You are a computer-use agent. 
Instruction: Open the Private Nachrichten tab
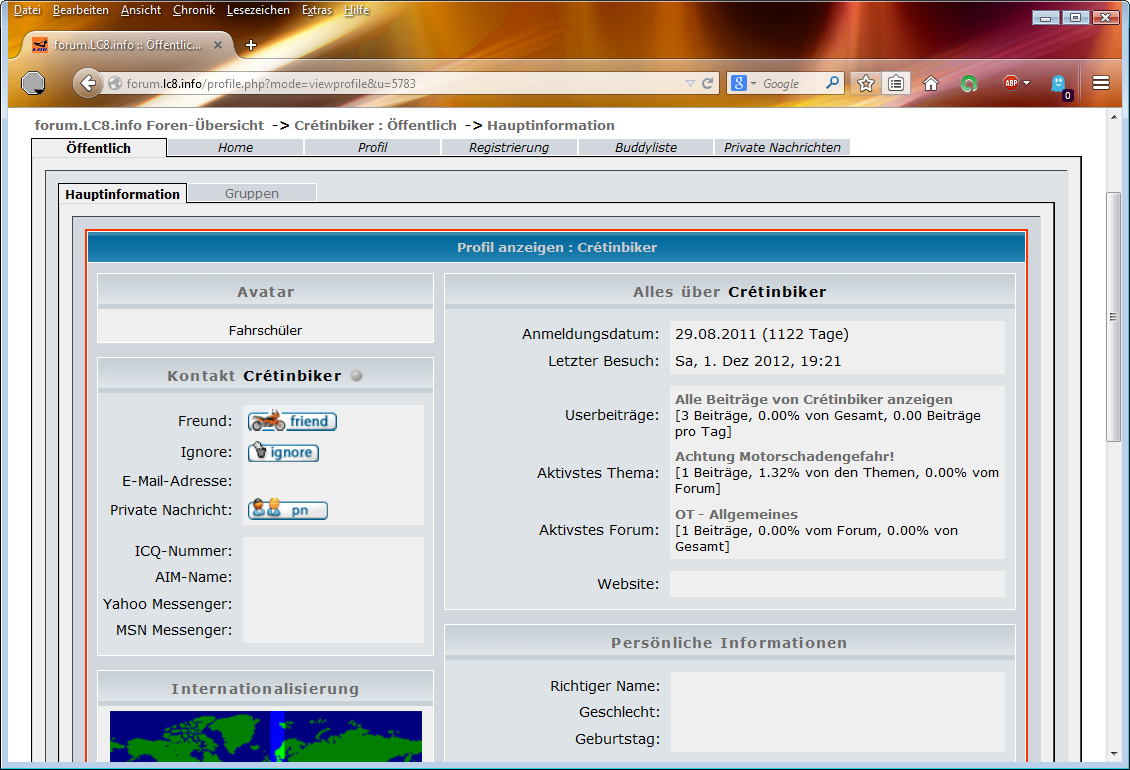tap(782, 147)
